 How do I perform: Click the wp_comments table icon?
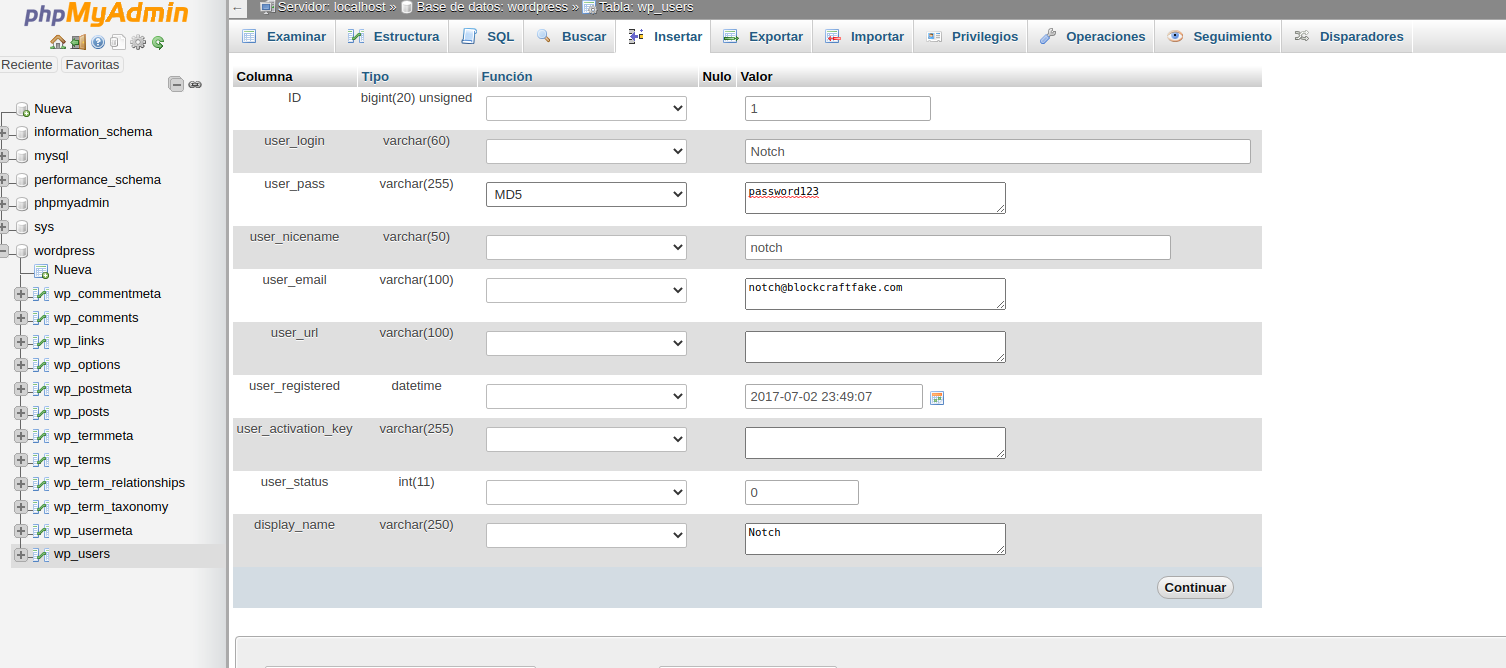tap(41, 318)
